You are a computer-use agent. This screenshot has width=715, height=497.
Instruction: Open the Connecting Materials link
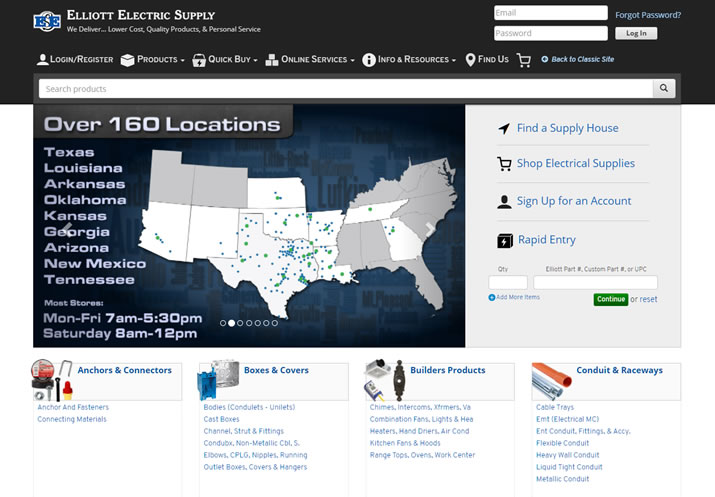72,419
